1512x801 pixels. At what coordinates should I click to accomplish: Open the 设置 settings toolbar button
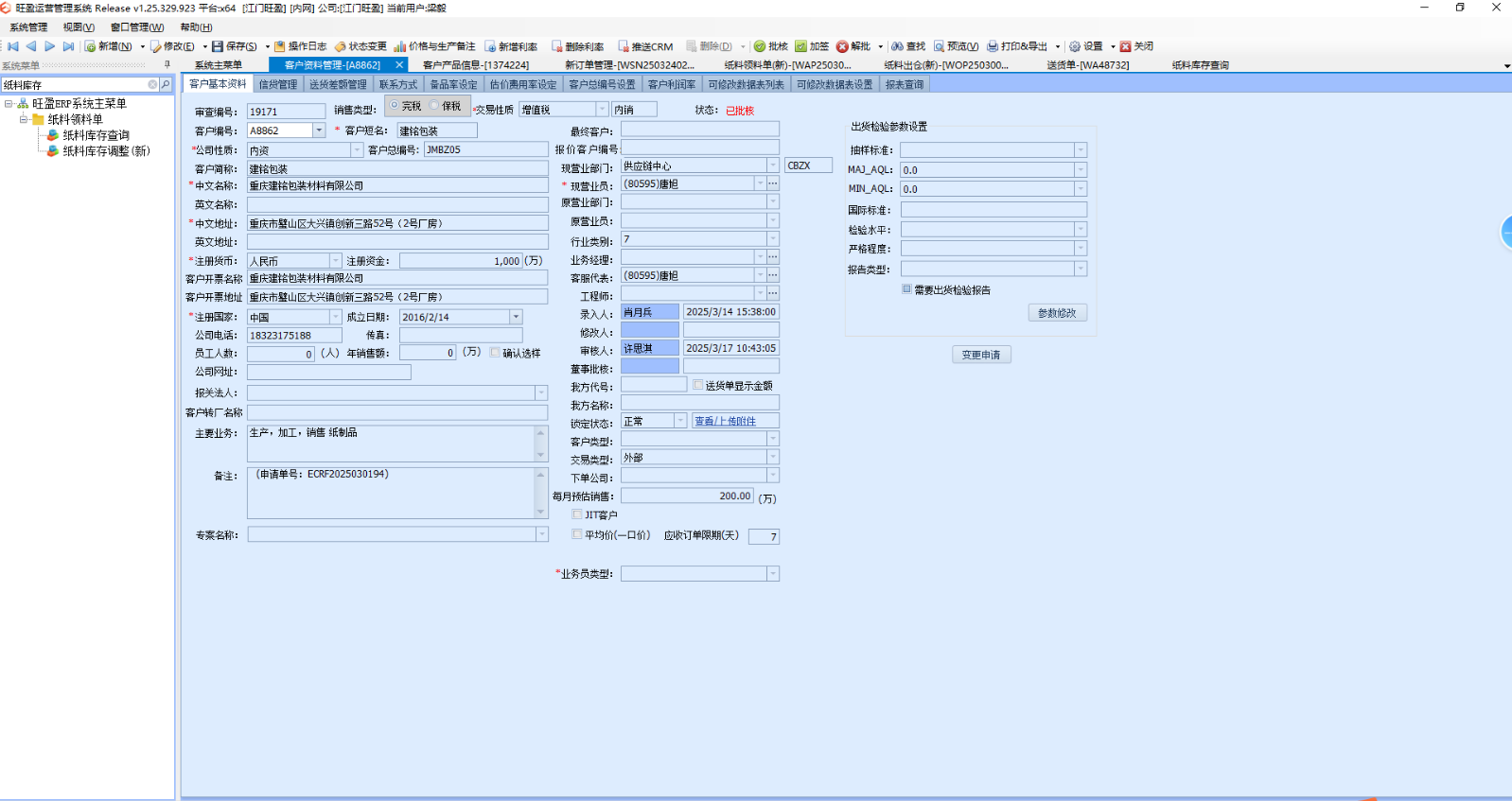coord(1086,46)
